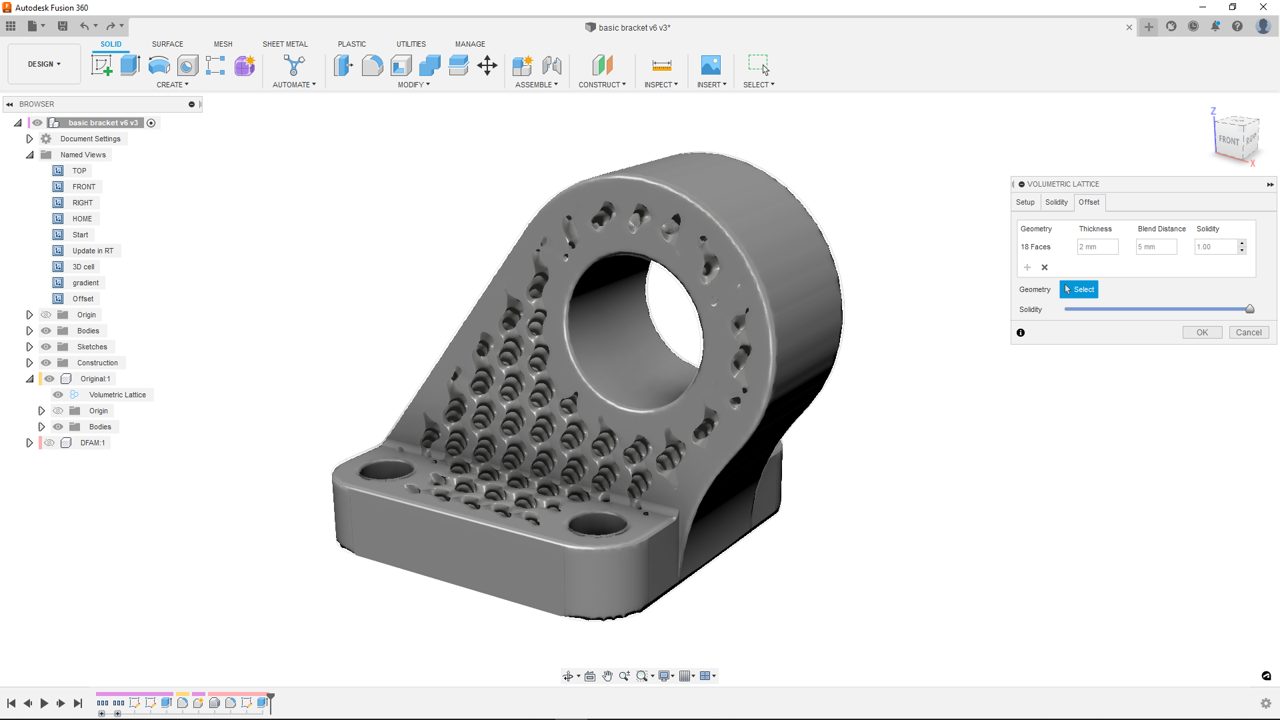Cancel the Volumetric Lattice dialog
This screenshot has height=720, width=1280.
[1248, 332]
